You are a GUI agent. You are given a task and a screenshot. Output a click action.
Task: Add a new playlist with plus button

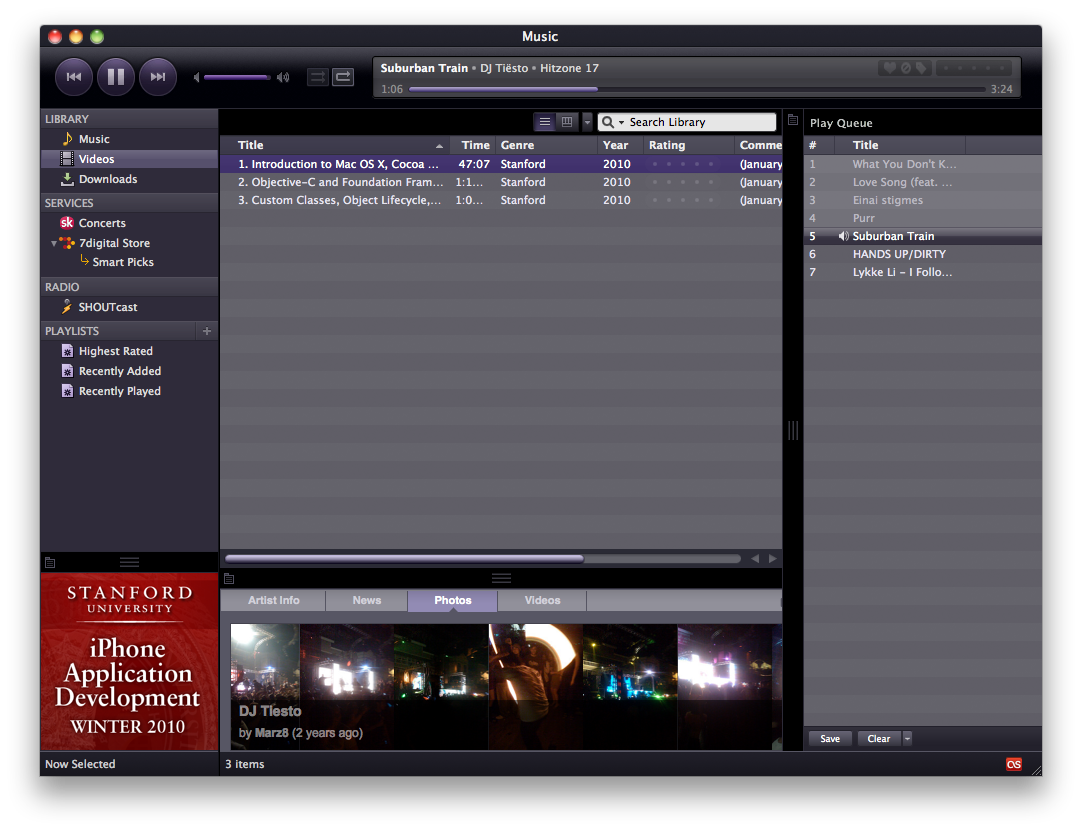206,331
